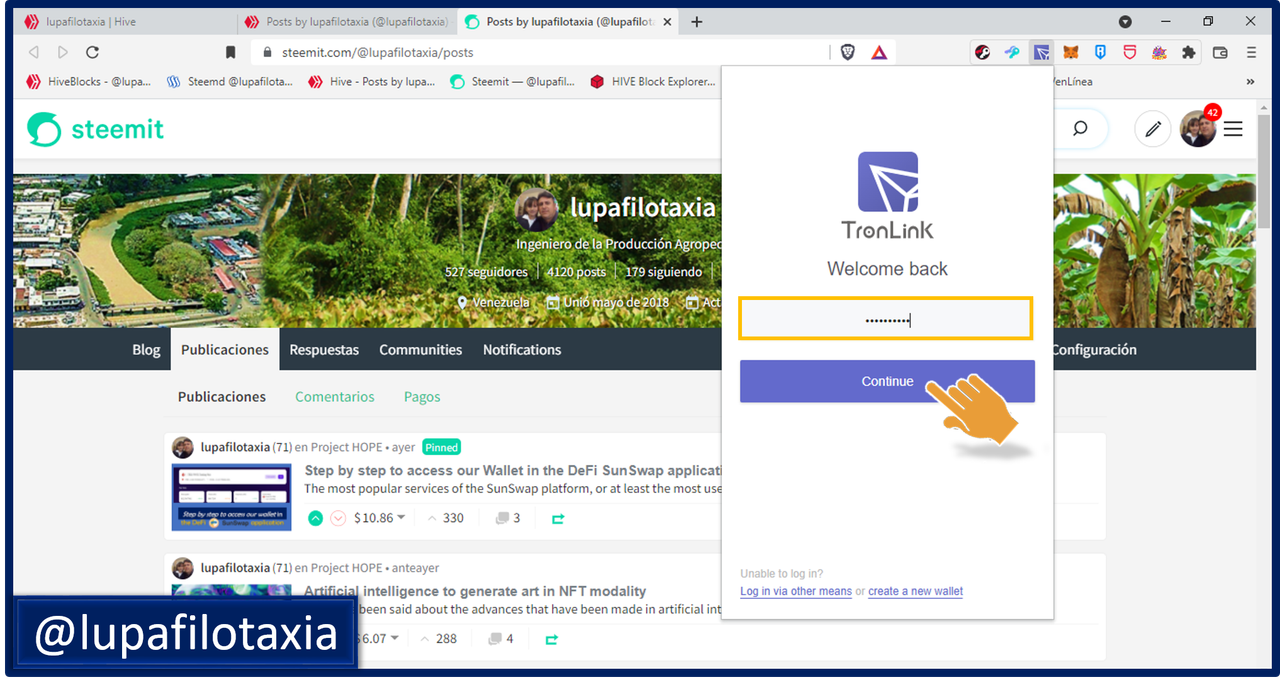Open the MetaMask fox extension

pos(1071,52)
